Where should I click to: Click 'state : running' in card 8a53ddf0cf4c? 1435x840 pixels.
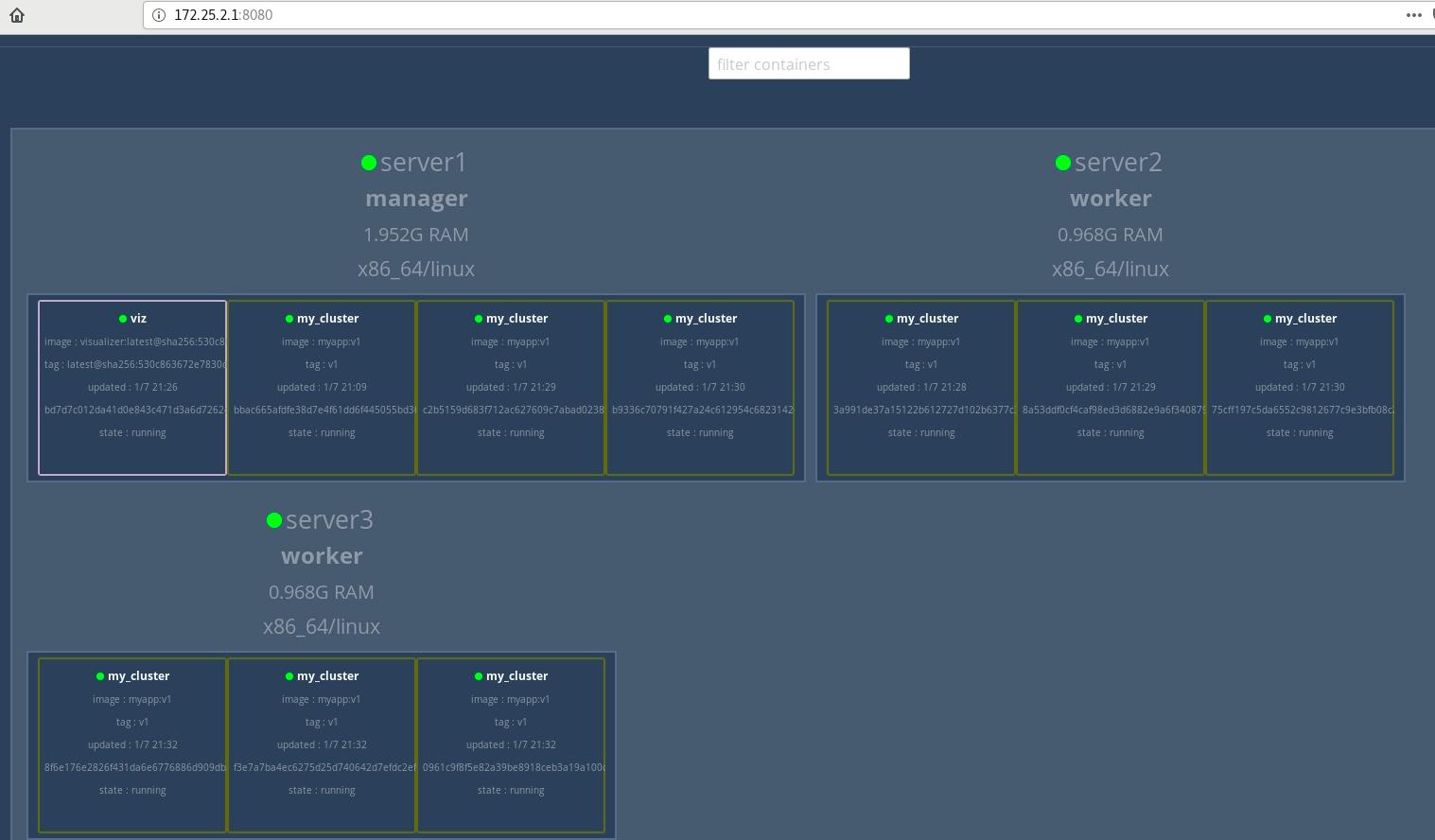pyautogui.click(x=1111, y=432)
